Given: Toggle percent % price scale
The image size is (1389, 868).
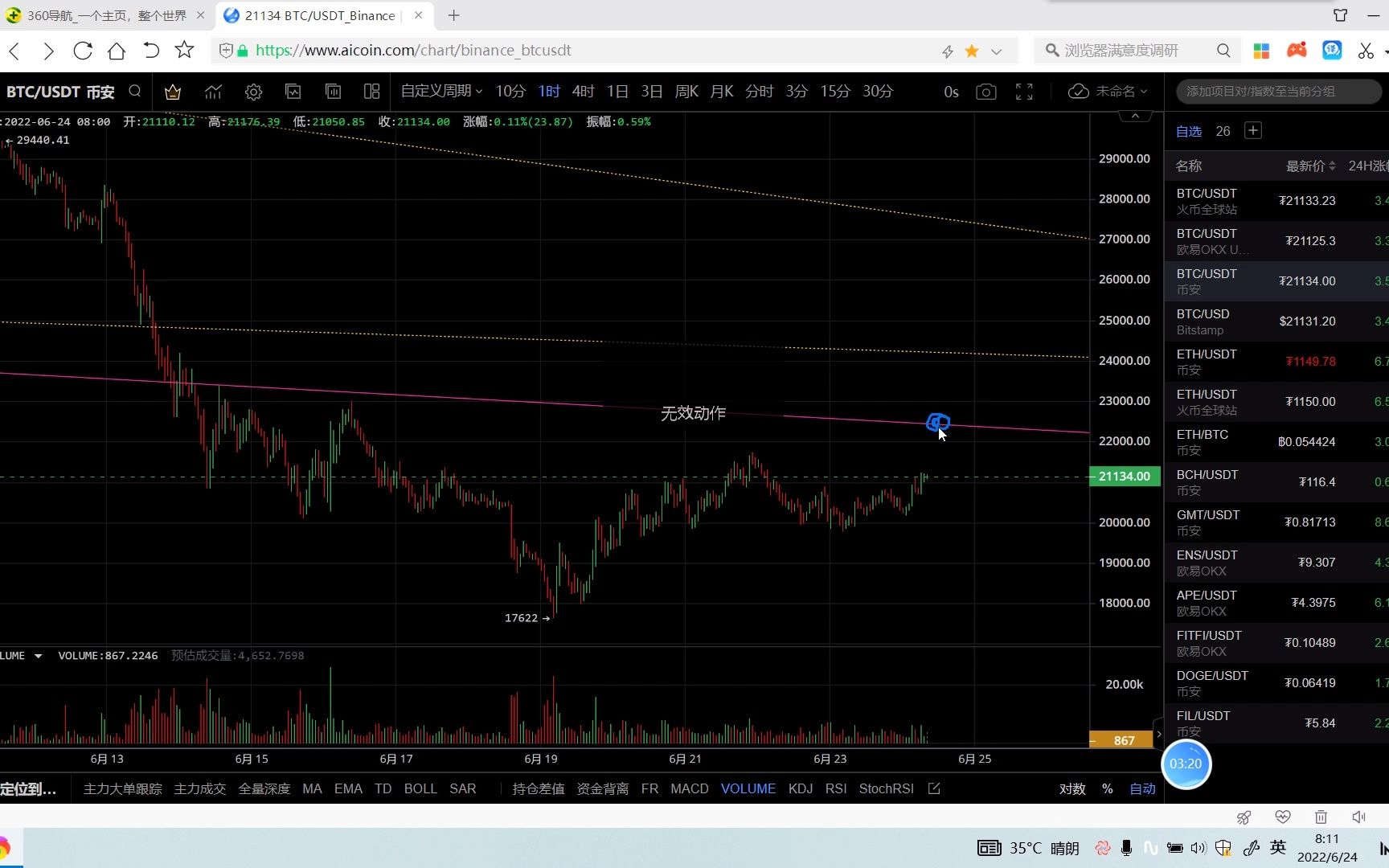Looking at the screenshot, I should (1107, 788).
